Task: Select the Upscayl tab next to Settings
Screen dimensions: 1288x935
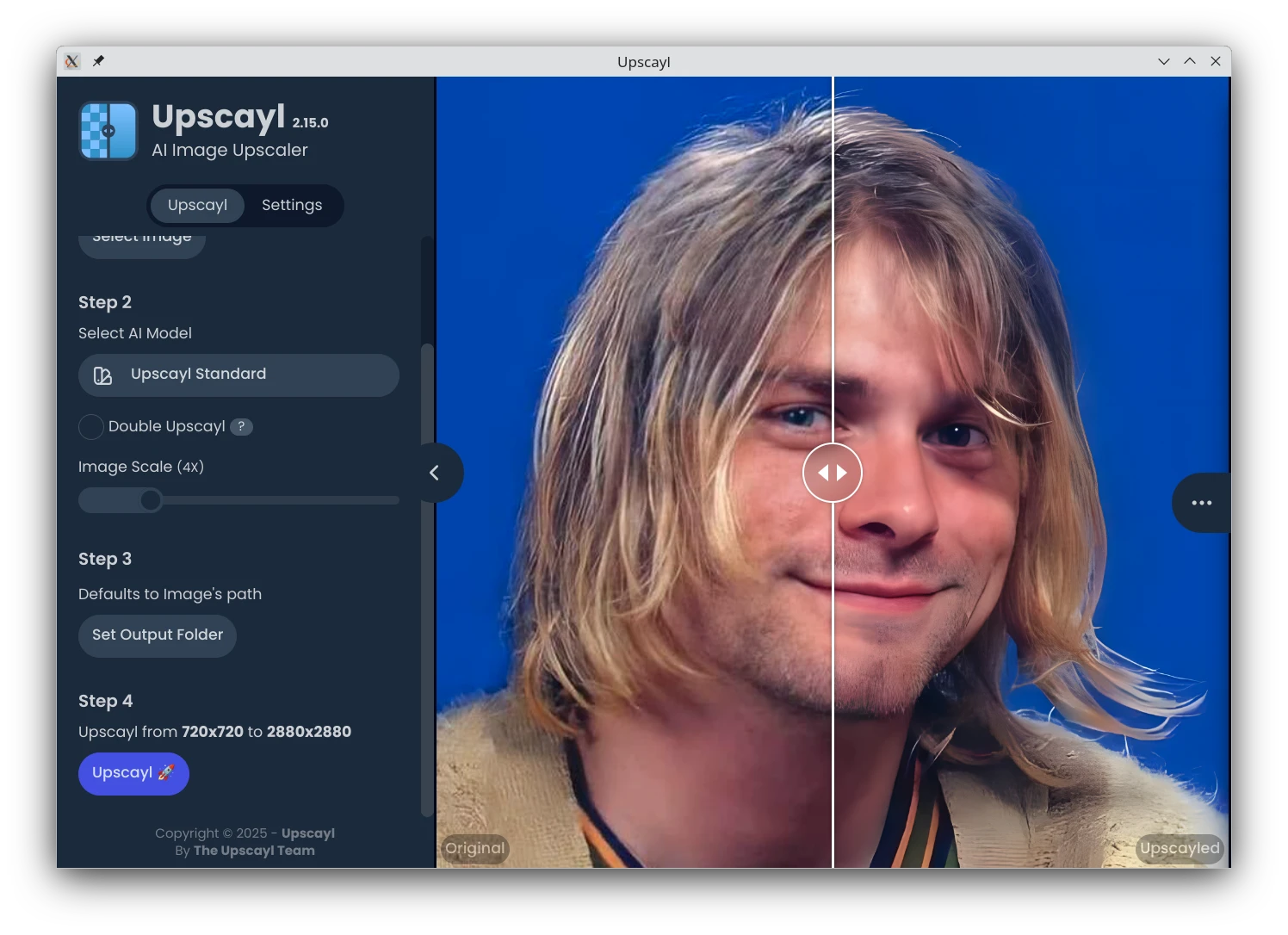Action: click(x=197, y=205)
